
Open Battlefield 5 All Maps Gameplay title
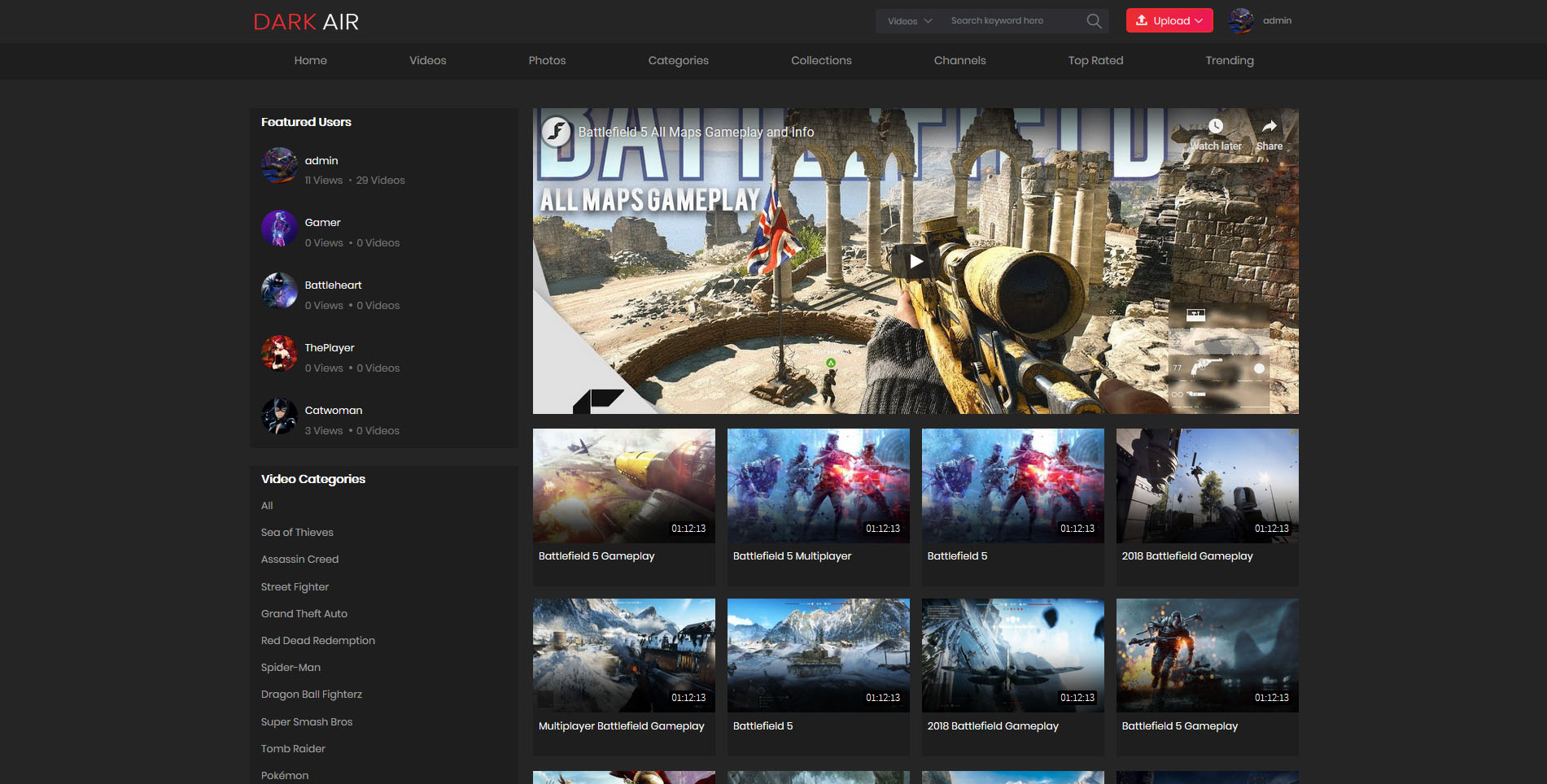pyautogui.click(x=696, y=132)
